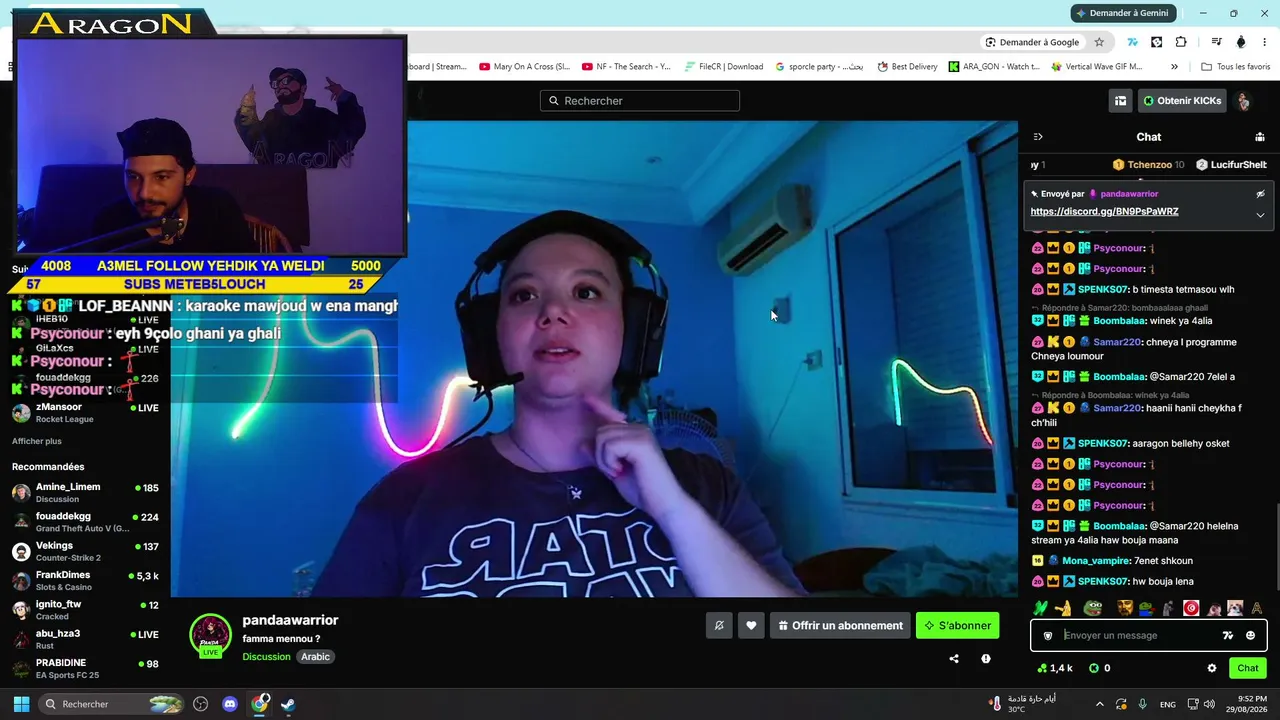Open the 7TV browser extension icon
1280x720 pixels.
[1132, 42]
